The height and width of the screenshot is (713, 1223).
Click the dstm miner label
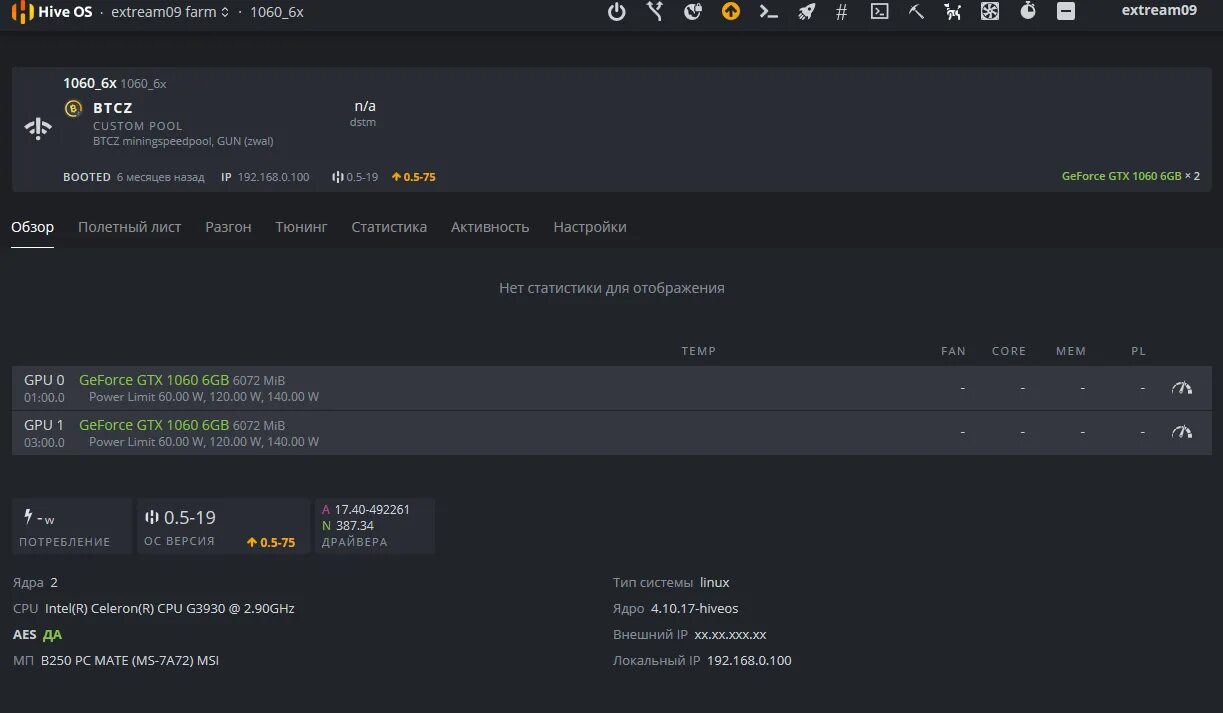363,122
